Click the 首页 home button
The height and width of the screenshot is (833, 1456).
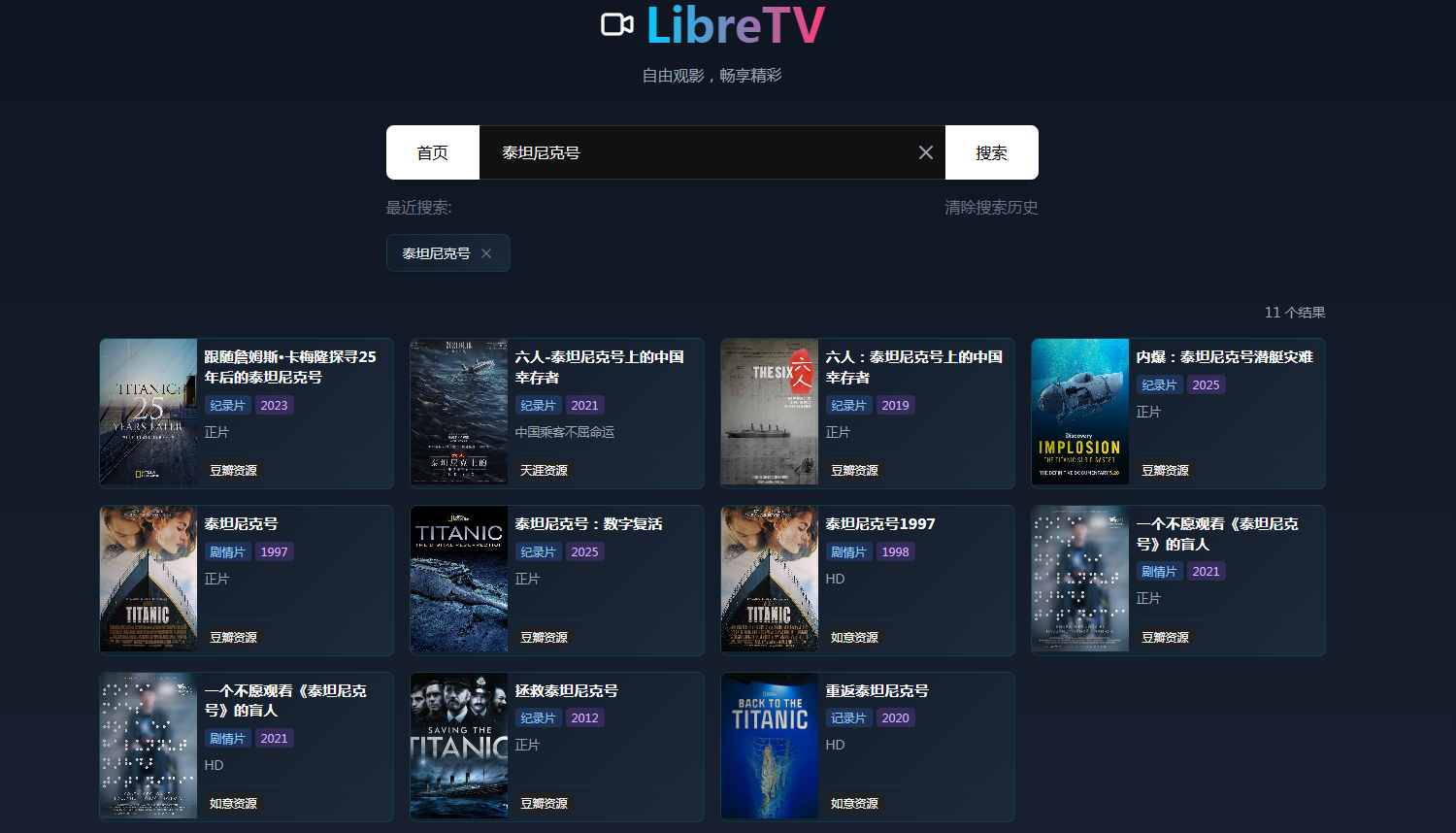pyautogui.click(x=433, y=152)
